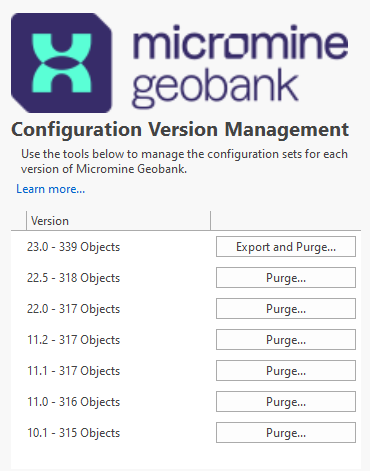
Task: Purge the 10.1 configuration set
Action: (286, 433)
